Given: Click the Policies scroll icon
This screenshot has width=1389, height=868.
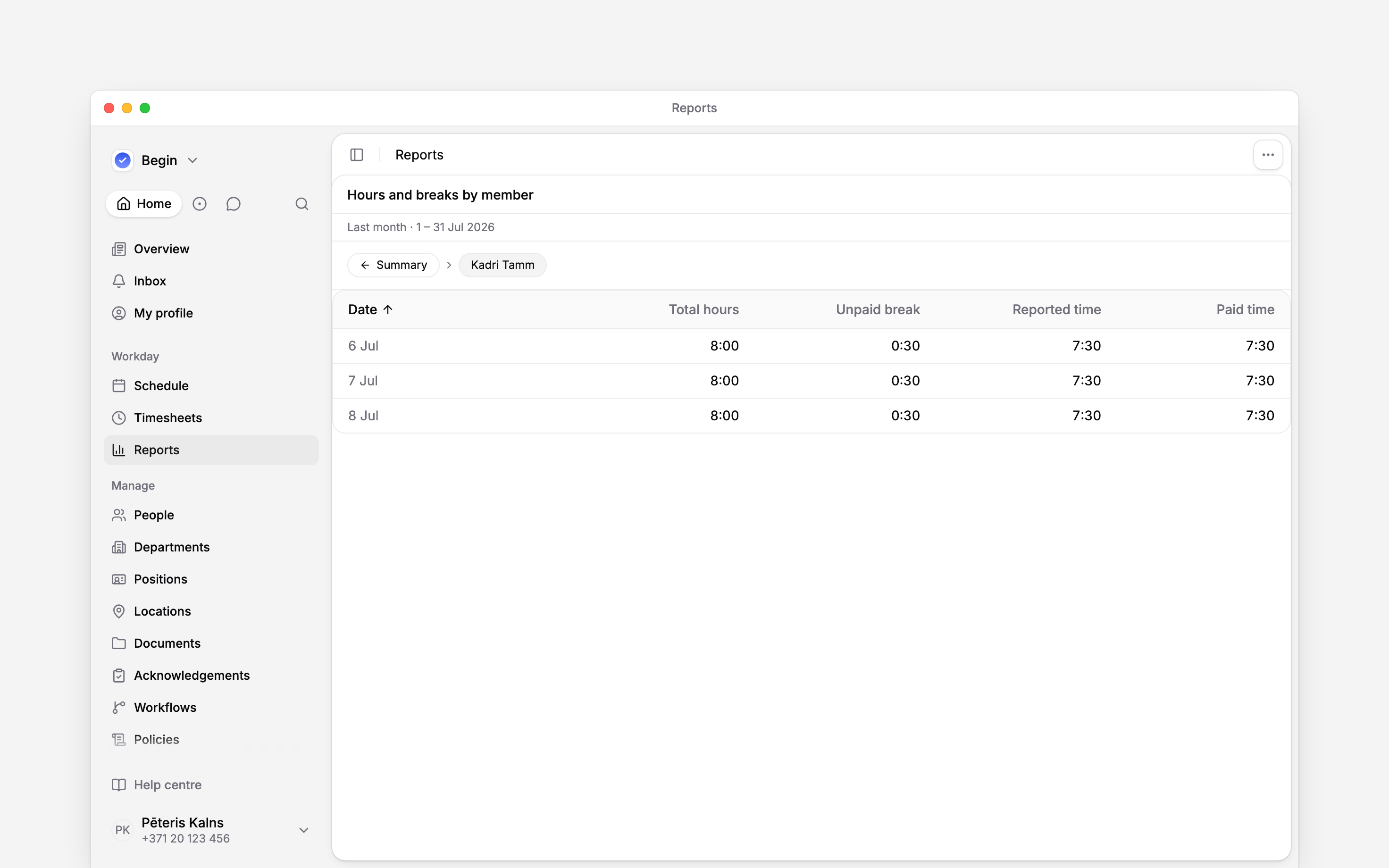Looking at the screenshot, I should pyautogui.click(x=119, y=739).
